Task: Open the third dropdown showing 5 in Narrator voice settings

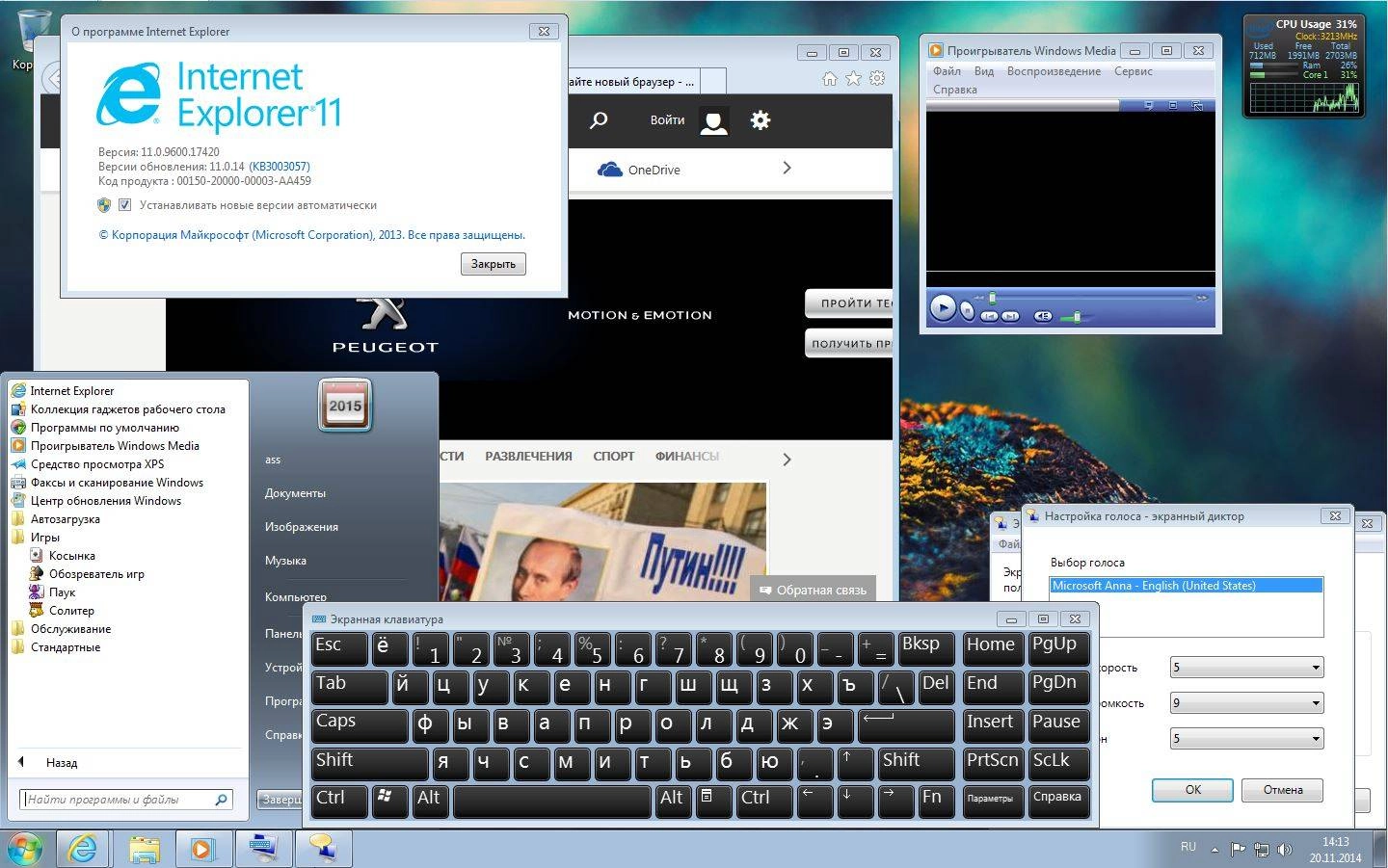Action: [x=1246, y=738]
